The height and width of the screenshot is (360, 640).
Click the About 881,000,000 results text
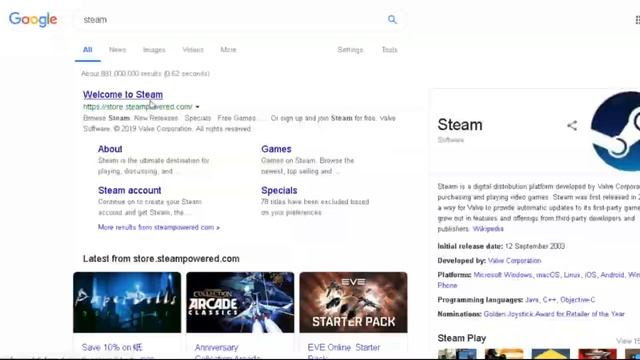coord(145,73)
